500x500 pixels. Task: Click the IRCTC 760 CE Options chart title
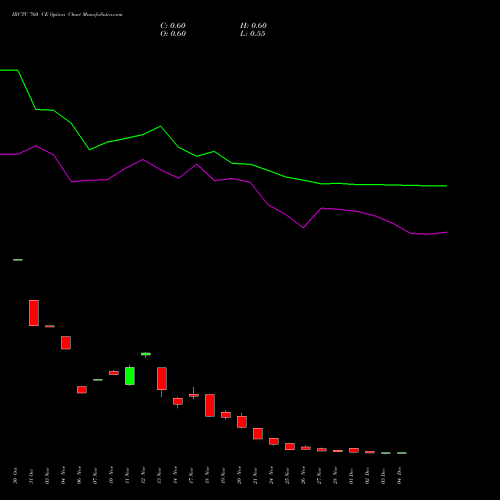pyautogui.click(x=67, y=15)
